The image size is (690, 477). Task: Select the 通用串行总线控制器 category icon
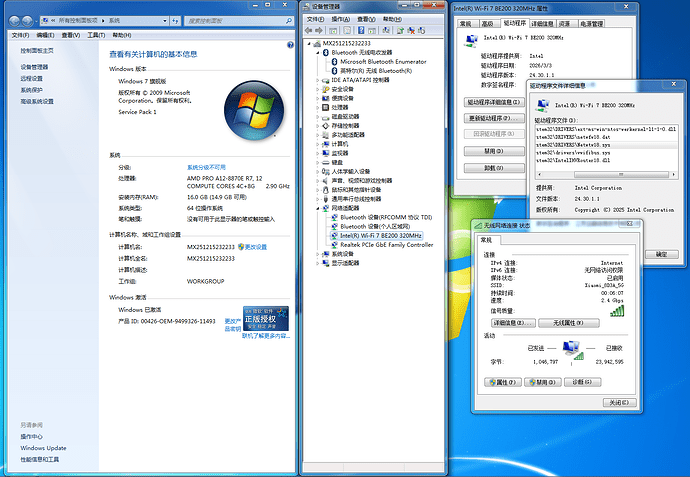click(x=326, y=199)
